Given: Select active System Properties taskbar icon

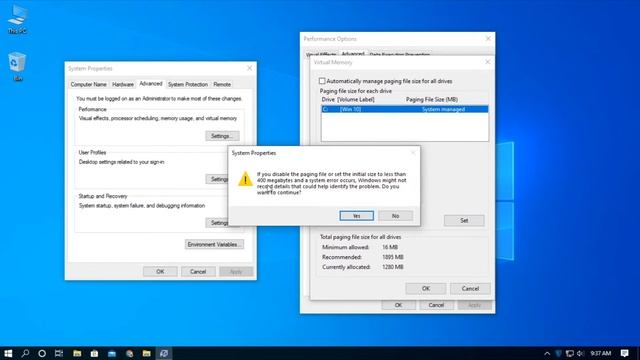Looking at the screenshot, I should 164,353.
